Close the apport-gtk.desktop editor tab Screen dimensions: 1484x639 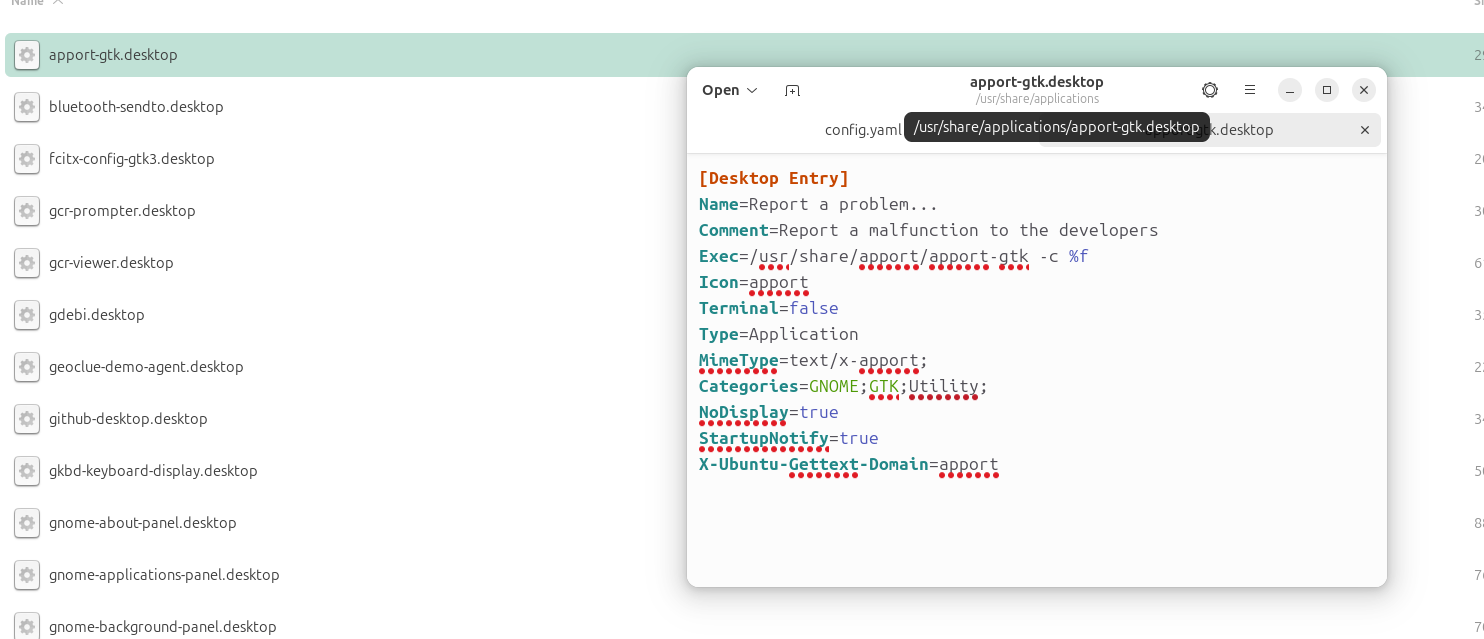point(1365,130)
